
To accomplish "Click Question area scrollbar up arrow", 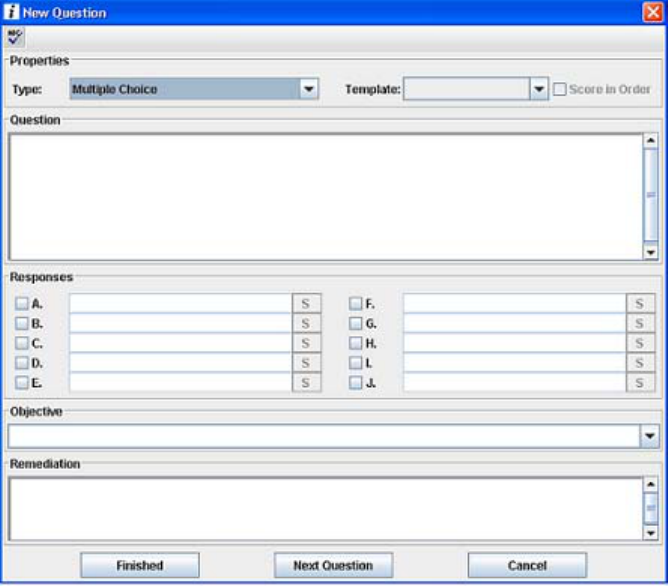I will (x=651, y=141).
